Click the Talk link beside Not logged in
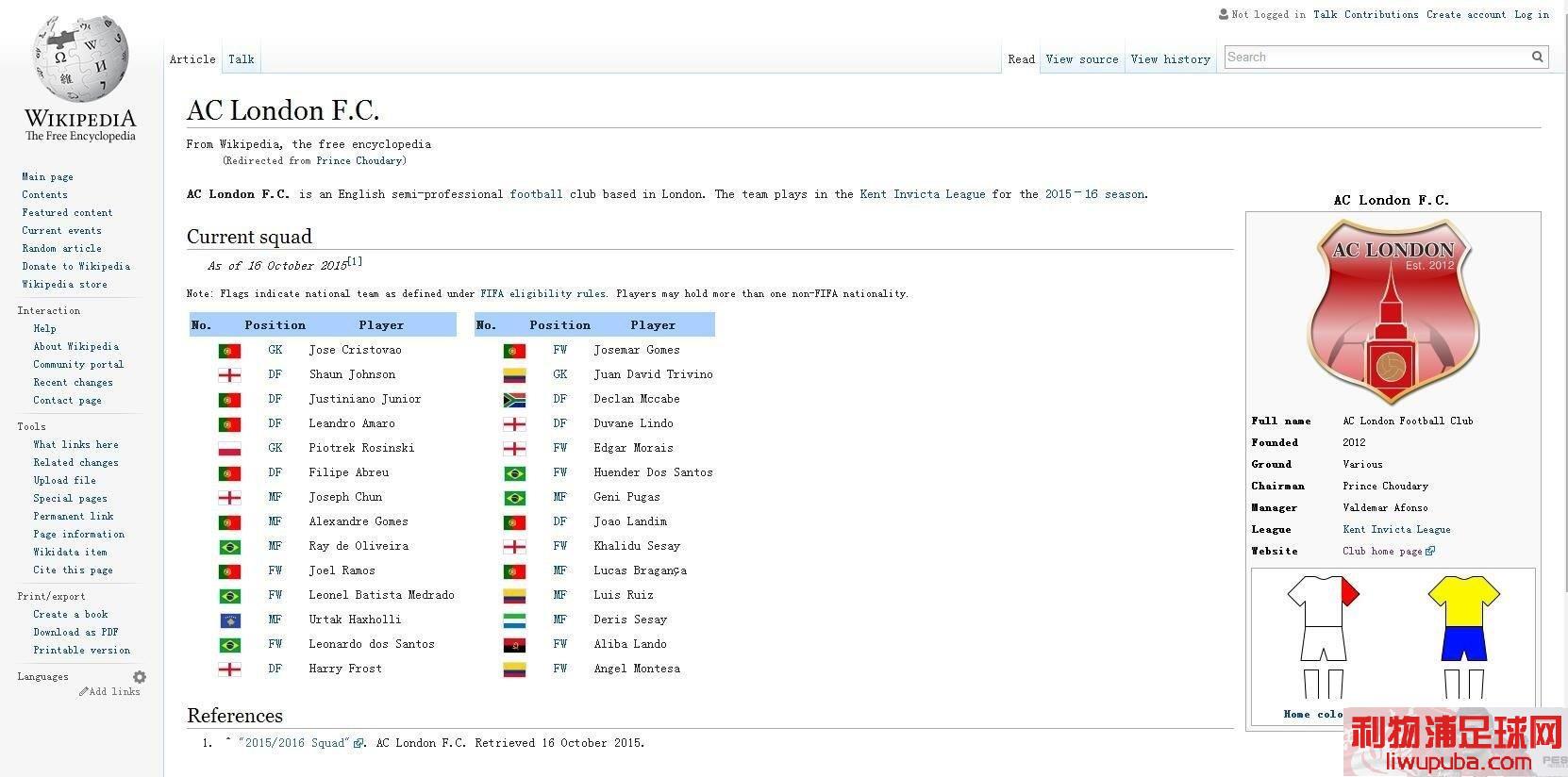Screen dimensions: 1568x777 1325,15
